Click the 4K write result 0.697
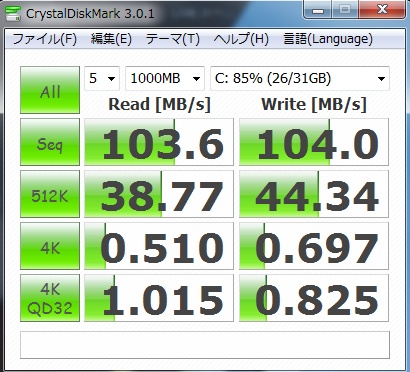This screenshot has width=410, height=372. point(314,246)
